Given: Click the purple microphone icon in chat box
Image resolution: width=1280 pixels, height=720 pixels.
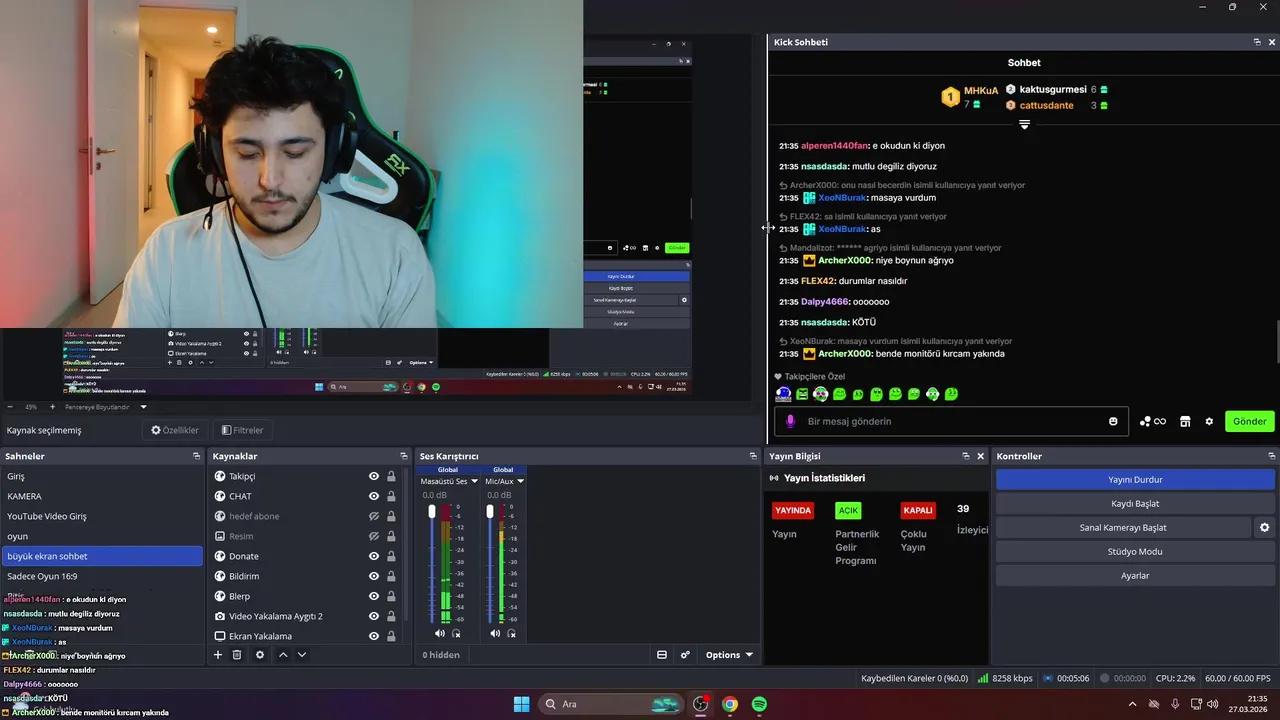Looking at the screenshot, I should (x=790, y=421).
